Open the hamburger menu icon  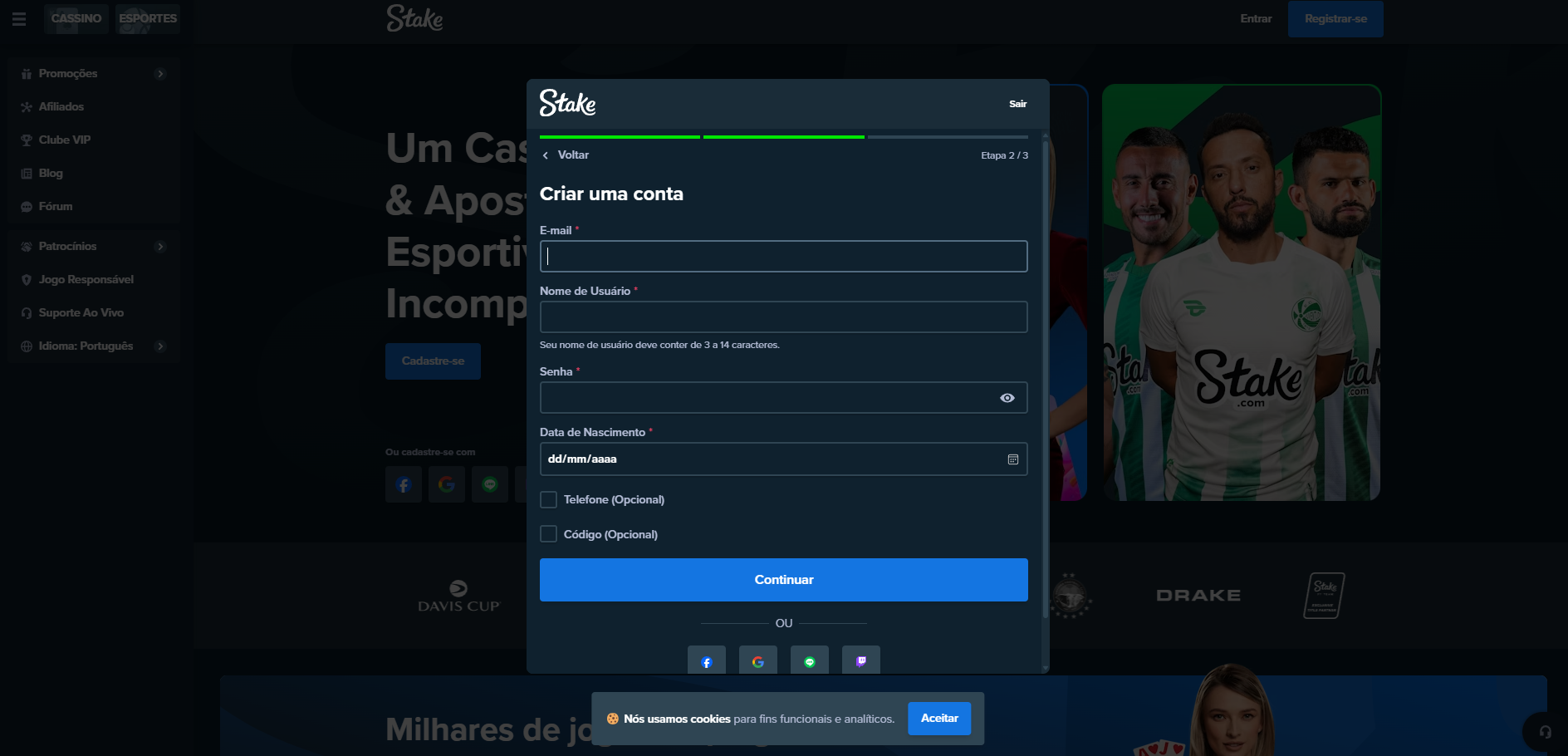pyautogui.click(x=19, y=18)
